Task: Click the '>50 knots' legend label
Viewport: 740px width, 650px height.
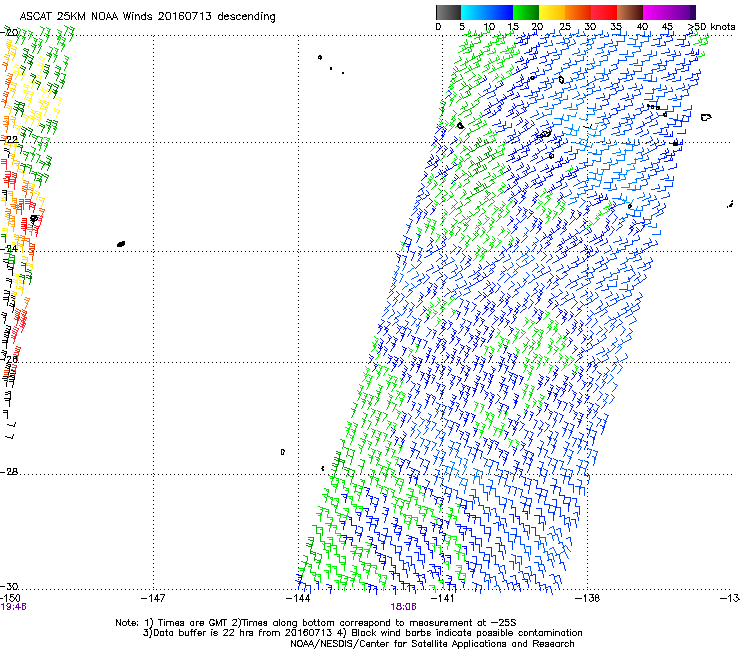Action: pyautogui.click(x=712, y=26)
